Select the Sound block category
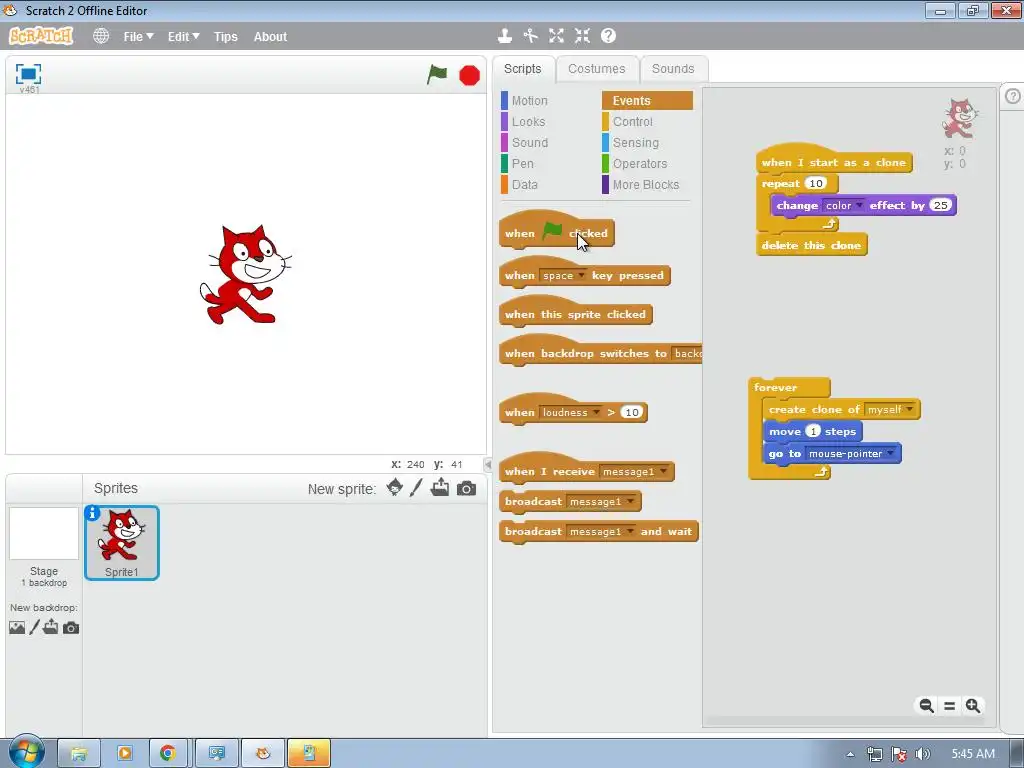The width and height of the screenshot is (1024, 768). click(x=530, y=142)
